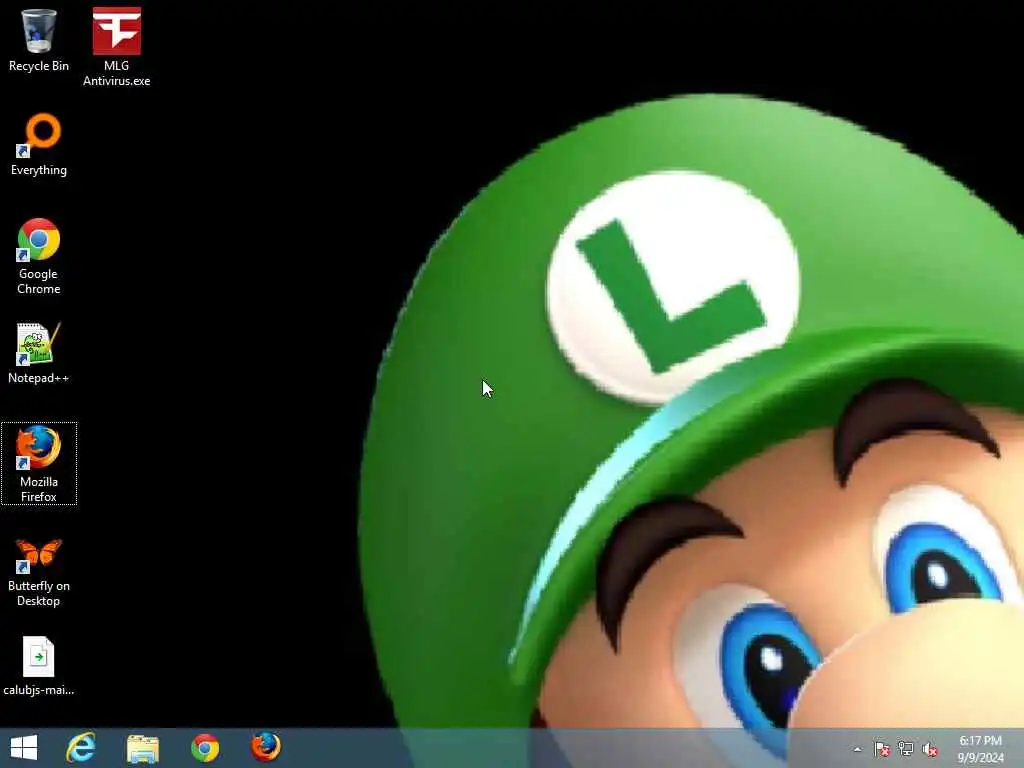Viewport: 1024px width, 768px height.
Task: Select the Mozilla Firefox desktop shortcut
Action: pos(39,464)
